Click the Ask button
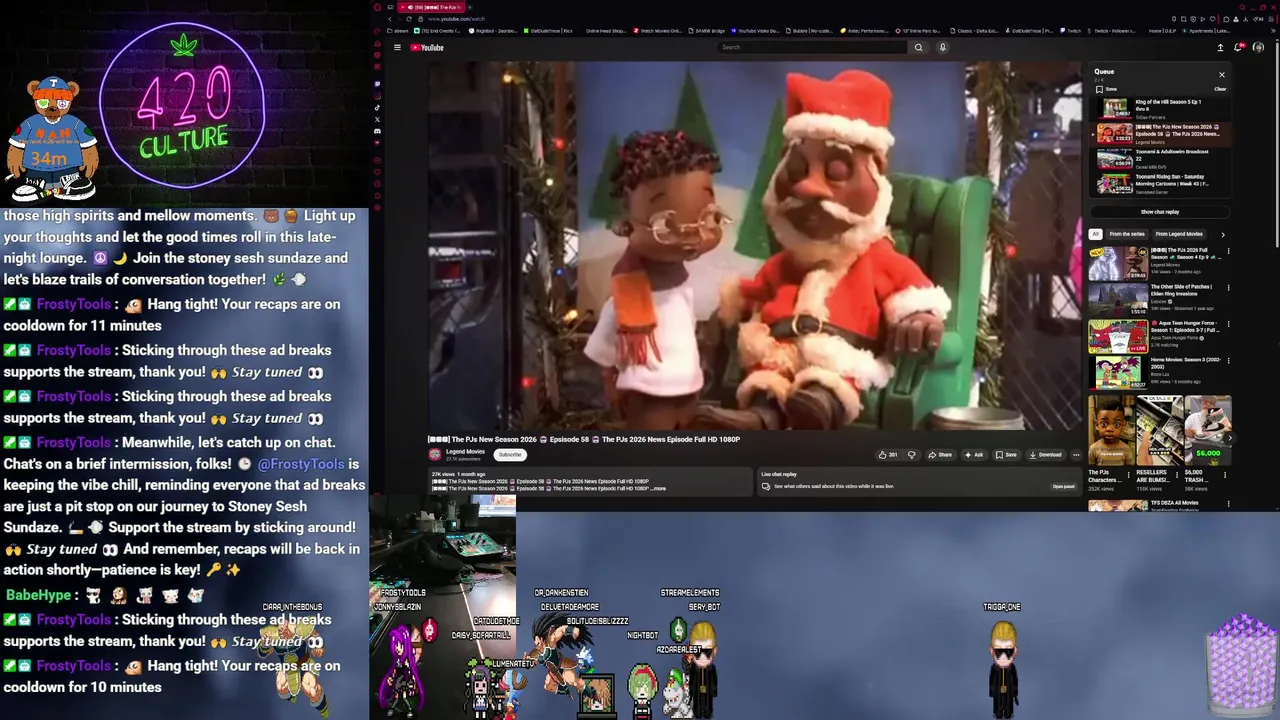The width and height of the screenshot is (1280, 720). tap(974, 455)
